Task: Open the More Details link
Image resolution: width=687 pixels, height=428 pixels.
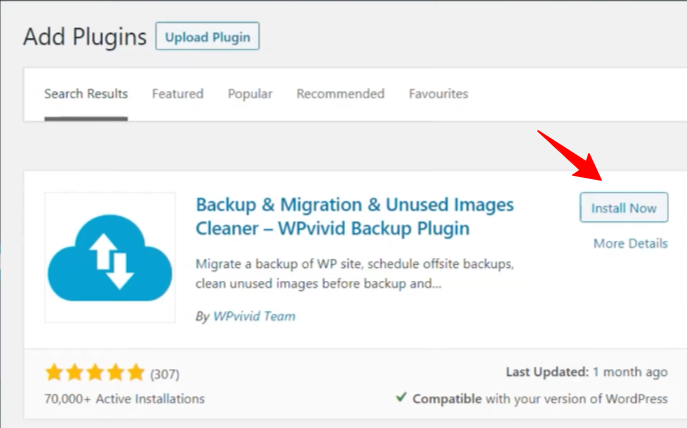Action: (630, 243)
